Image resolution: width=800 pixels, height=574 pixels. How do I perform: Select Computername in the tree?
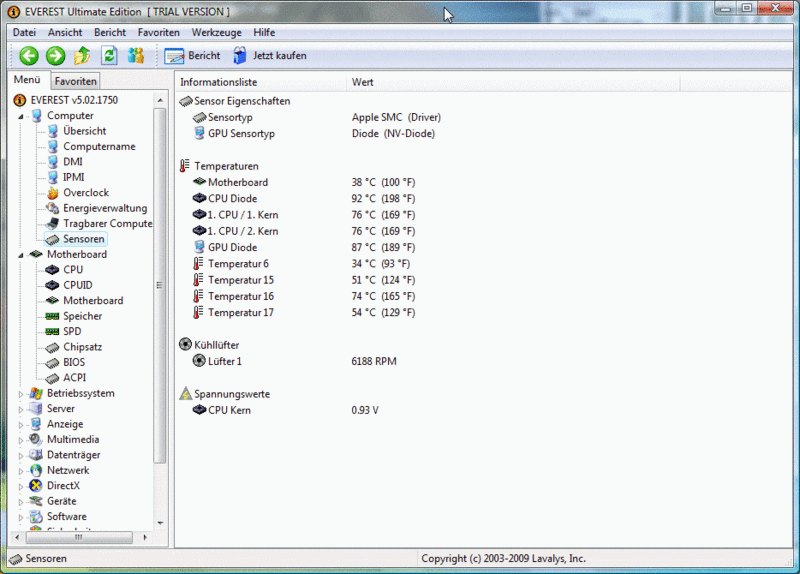coord(99,146)
